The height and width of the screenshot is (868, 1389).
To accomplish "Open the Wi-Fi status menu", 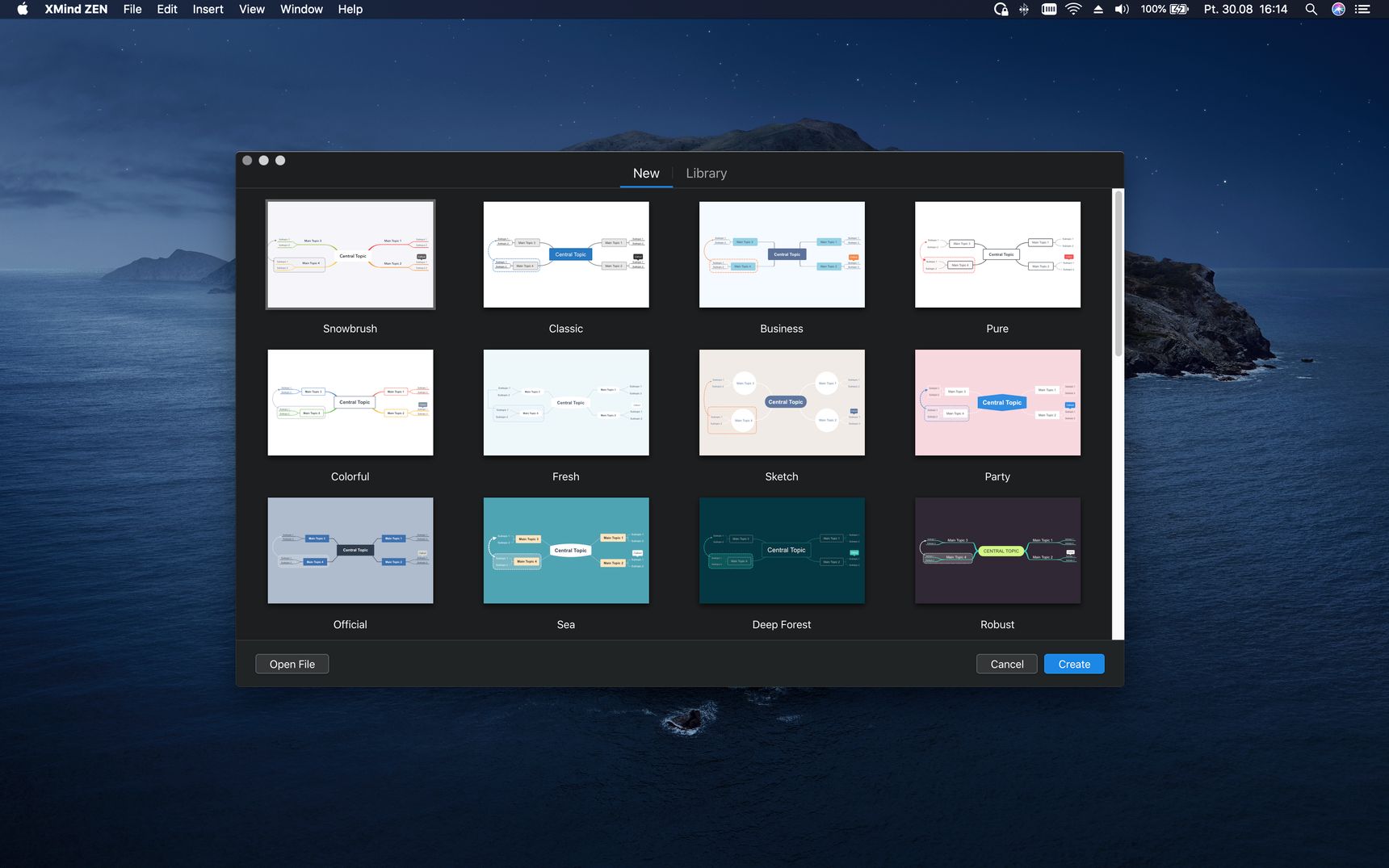I will 1073,9.
